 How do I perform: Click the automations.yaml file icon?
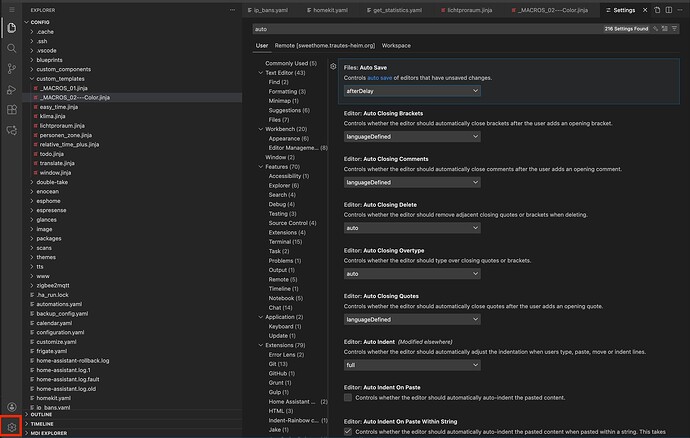pos(32,304)
